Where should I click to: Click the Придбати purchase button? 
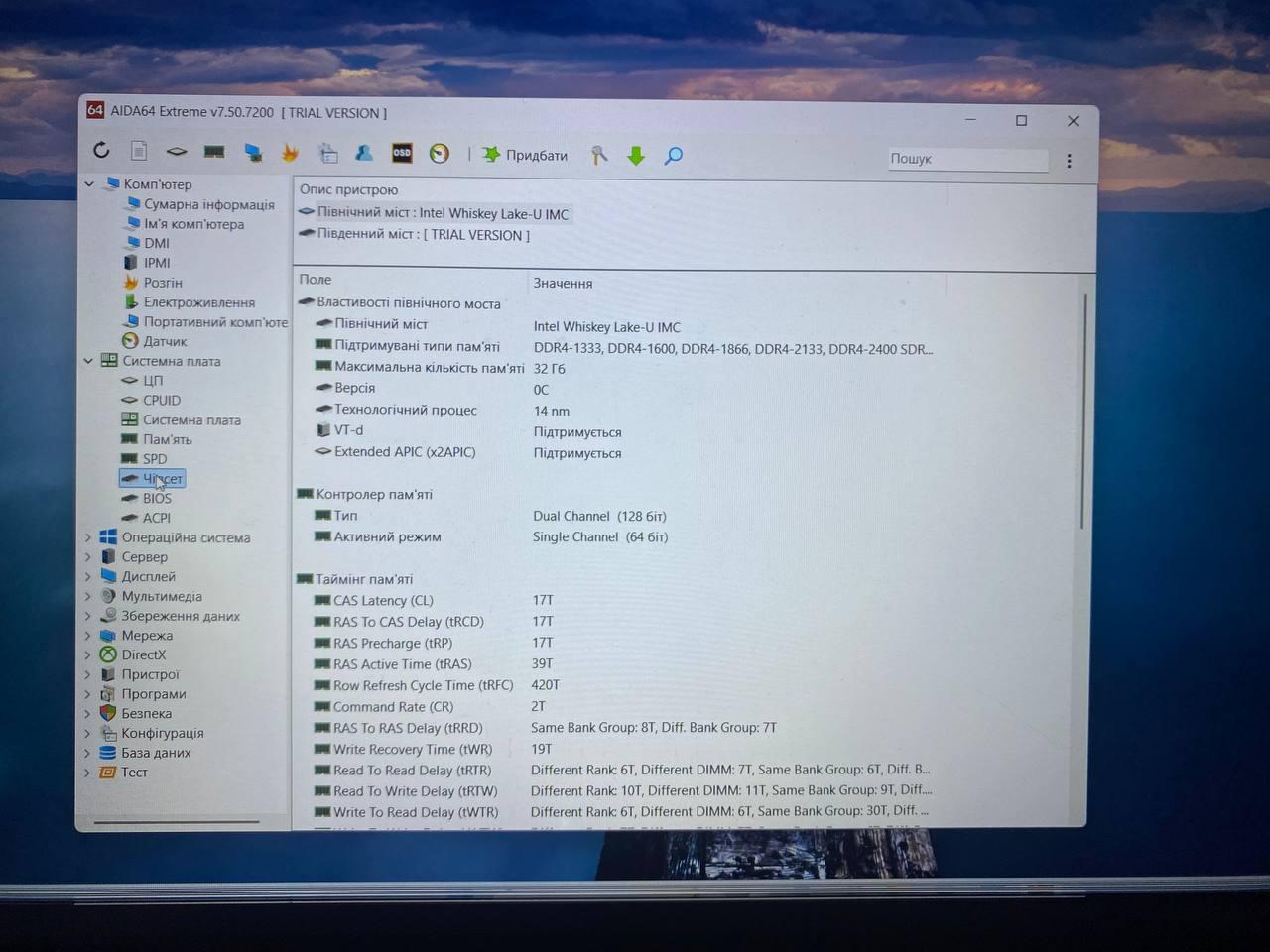[x=525, y=155]
